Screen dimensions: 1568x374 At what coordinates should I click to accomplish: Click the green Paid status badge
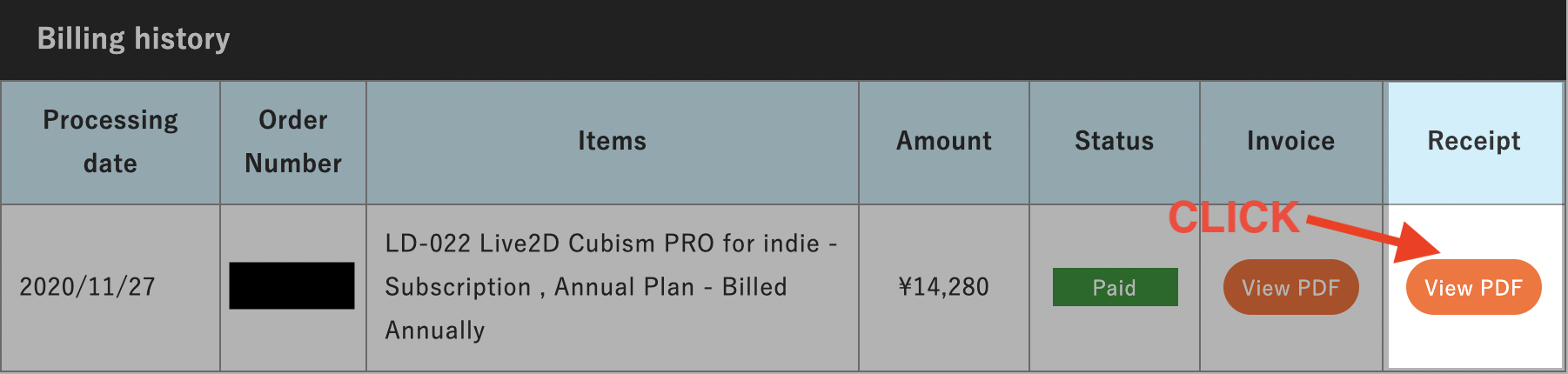click(x=1115, y=287)
